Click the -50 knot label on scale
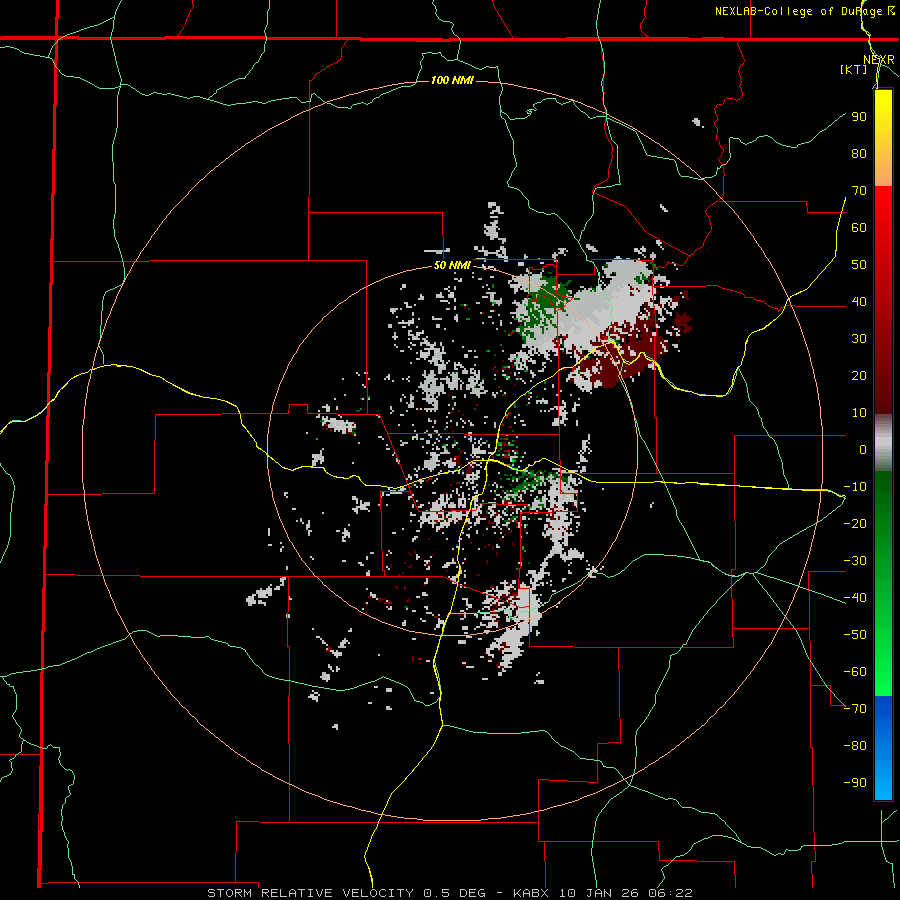 (x=855, y=635)
